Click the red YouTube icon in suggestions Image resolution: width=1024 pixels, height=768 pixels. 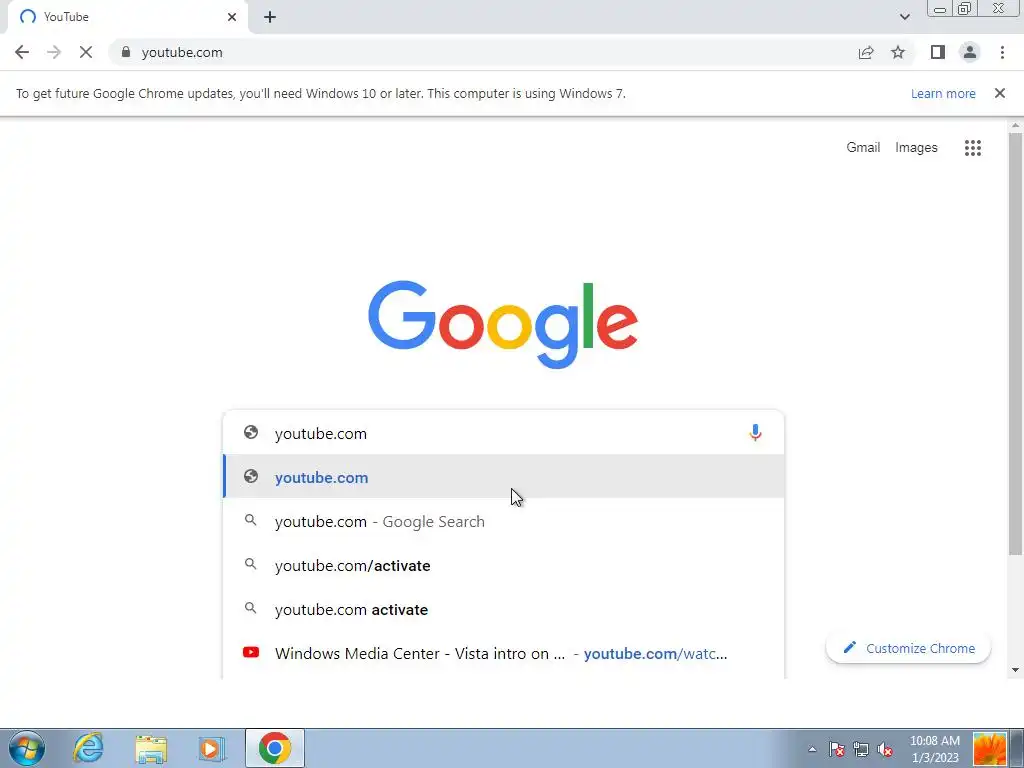click(251, 652)
